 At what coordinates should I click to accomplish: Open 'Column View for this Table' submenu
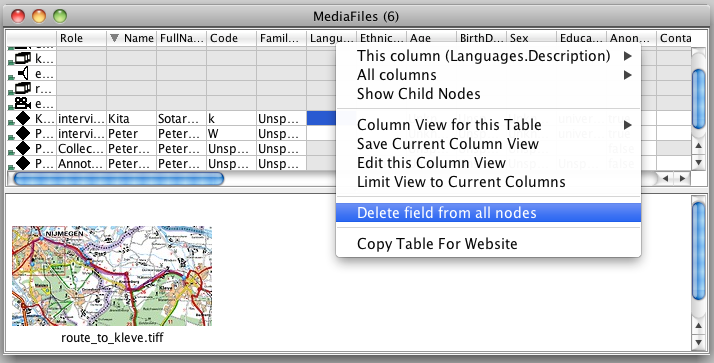pos(488,124)
